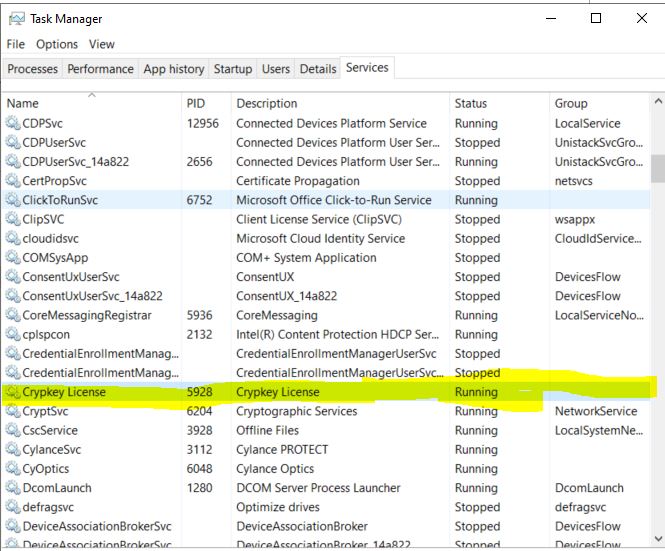Click the Task Manager title bar icon

[16, 18]
